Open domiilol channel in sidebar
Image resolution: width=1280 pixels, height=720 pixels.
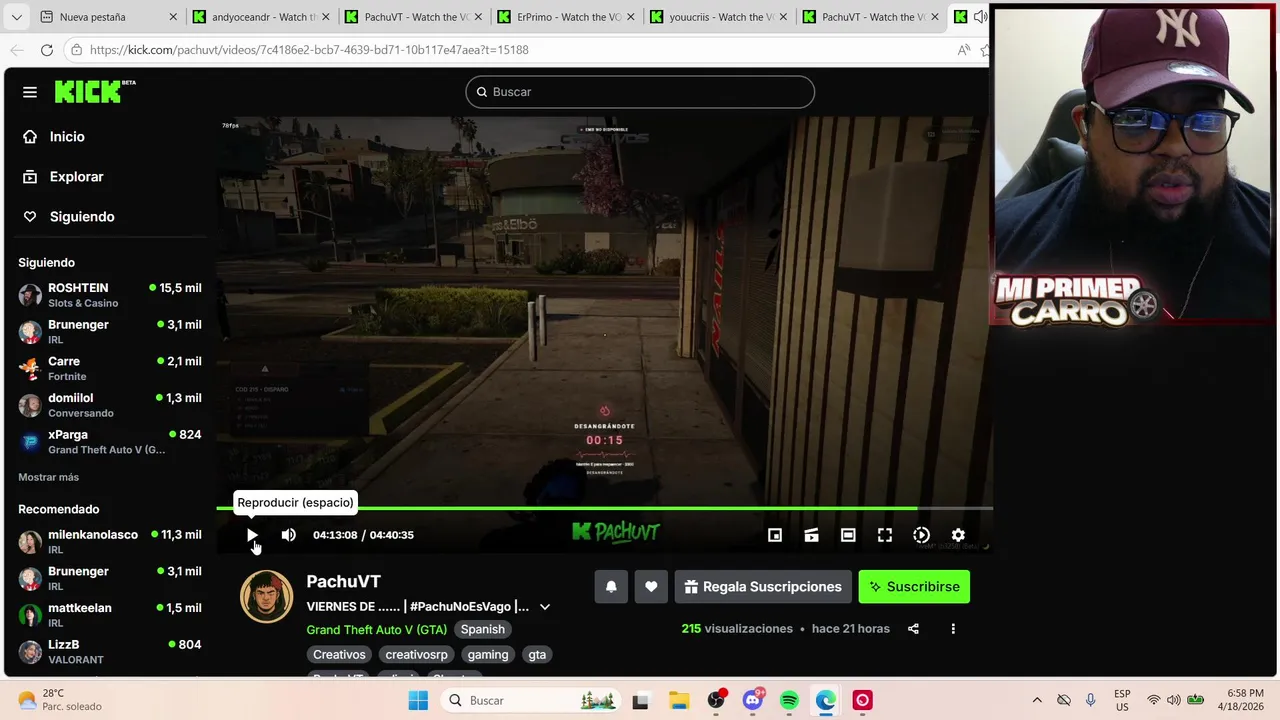[109, 405]
